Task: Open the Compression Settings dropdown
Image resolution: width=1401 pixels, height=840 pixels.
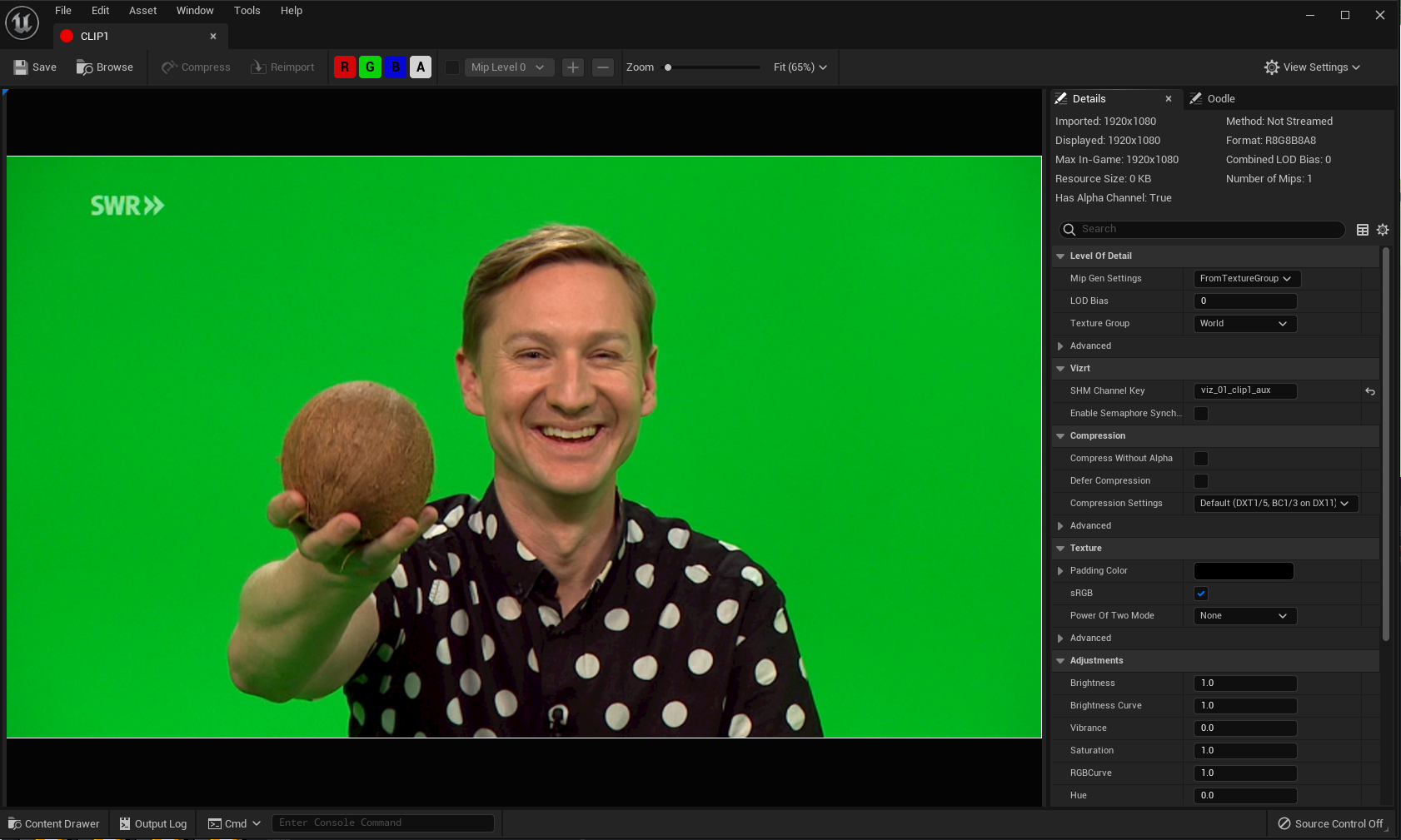Action: tap(1274, 504)
